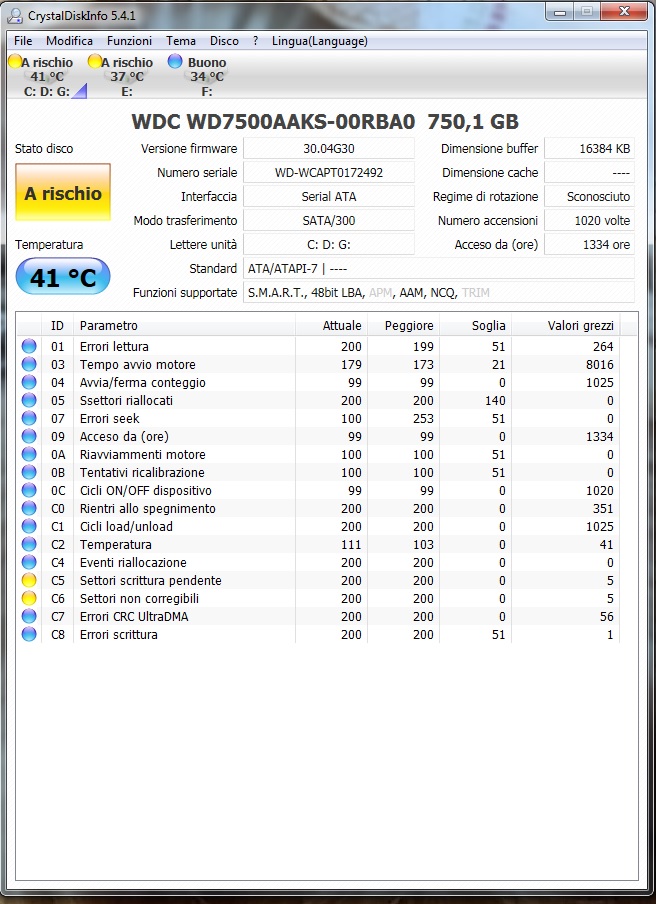This screenshot has width=656, height=904.
Task: Click the serial number field WD-WCAPT0172492
Action: pos(329,172)
